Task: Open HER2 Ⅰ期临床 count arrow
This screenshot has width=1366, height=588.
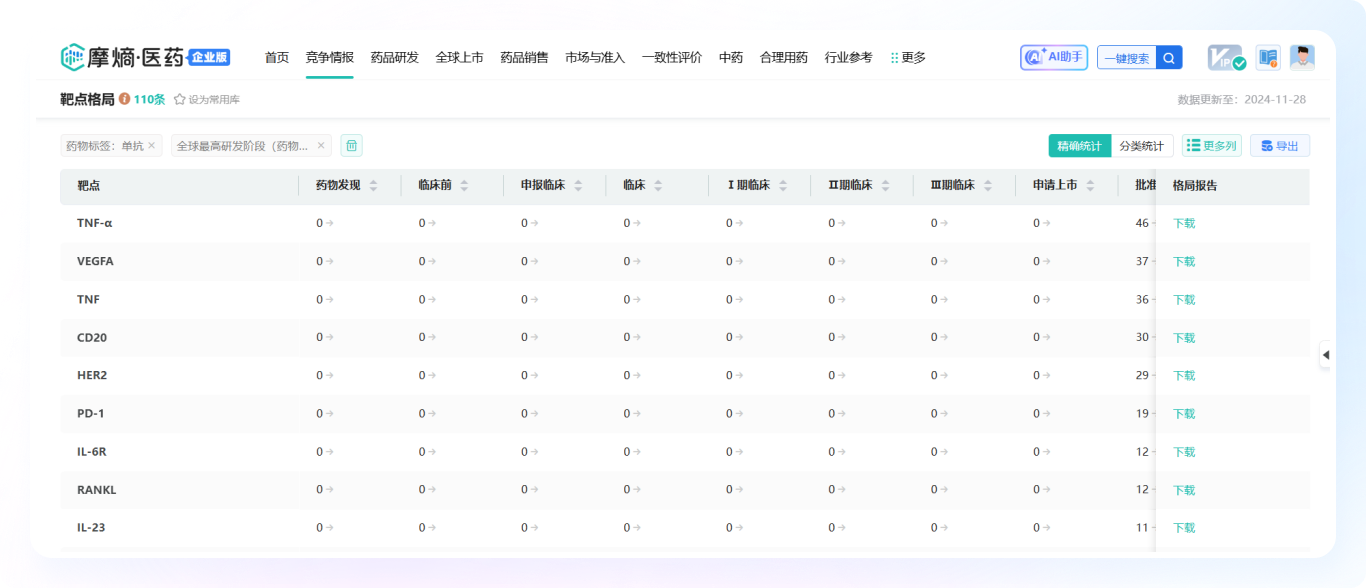Action: [x=739, y=375]
